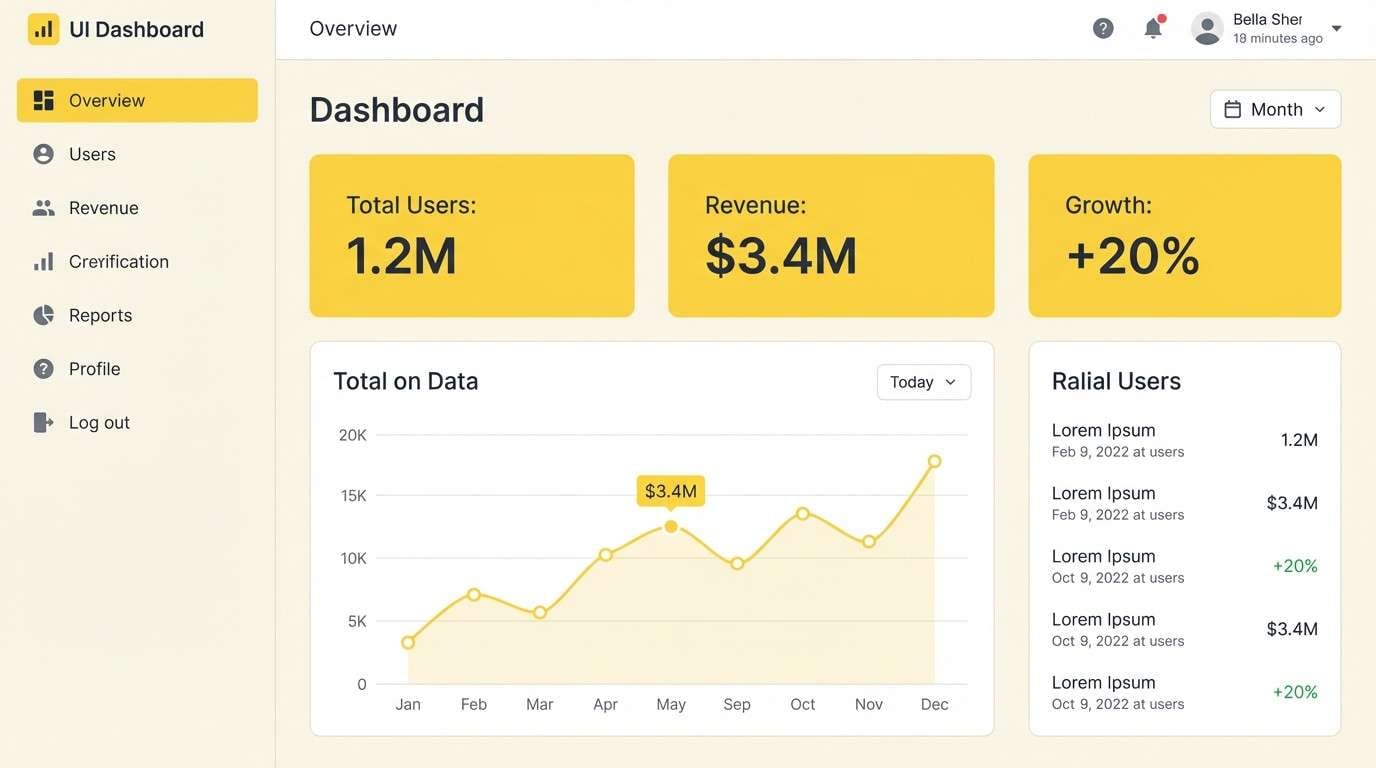Check notifications via the bell icon
Viewport: 1376px width, 768px height.
pyautogui.click(x=1152, y=28)
